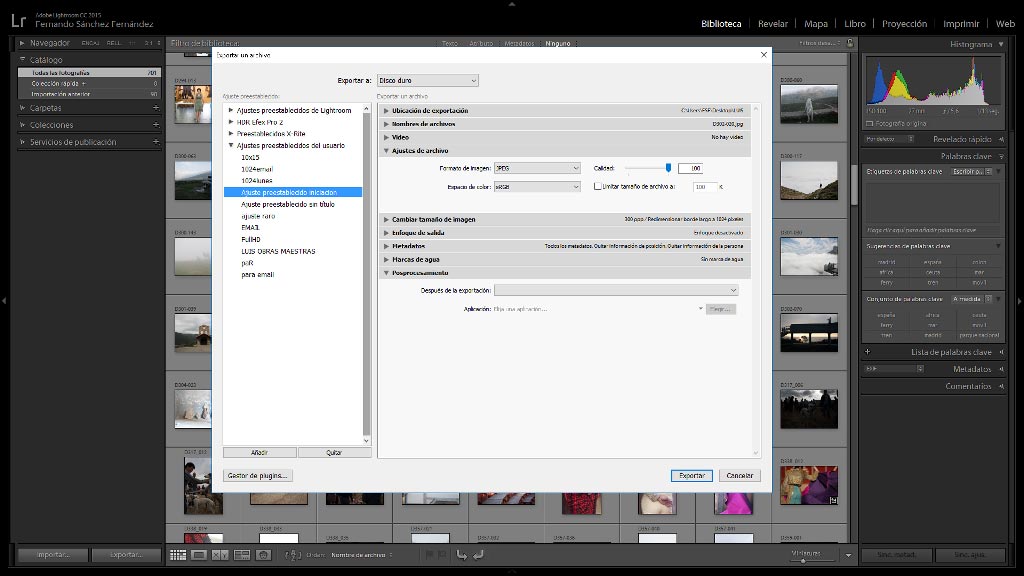Image resolution: width=1024 pixels, height=576 pixels.
Task: Open Formato de imagen JPEG dropdown
Action: click(537, 168)
